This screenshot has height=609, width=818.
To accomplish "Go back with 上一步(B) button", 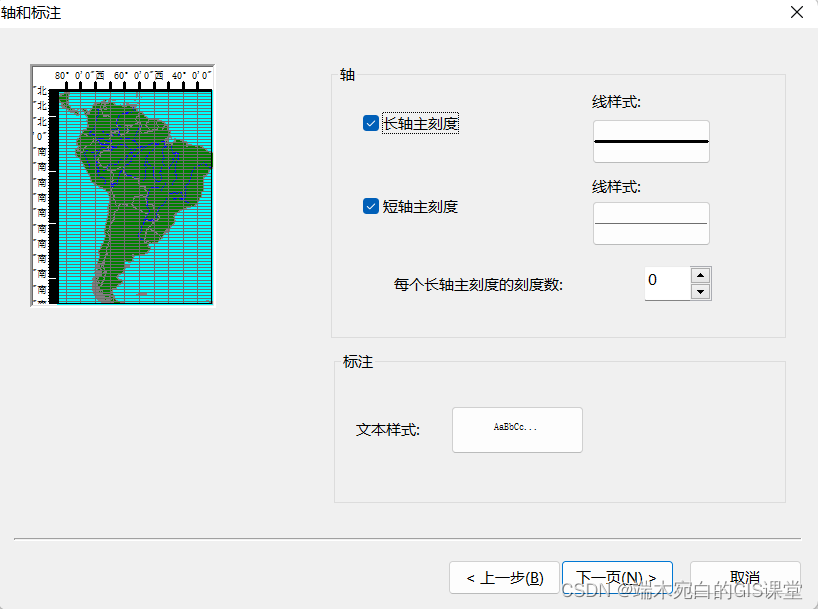I will tap(504, 578).
